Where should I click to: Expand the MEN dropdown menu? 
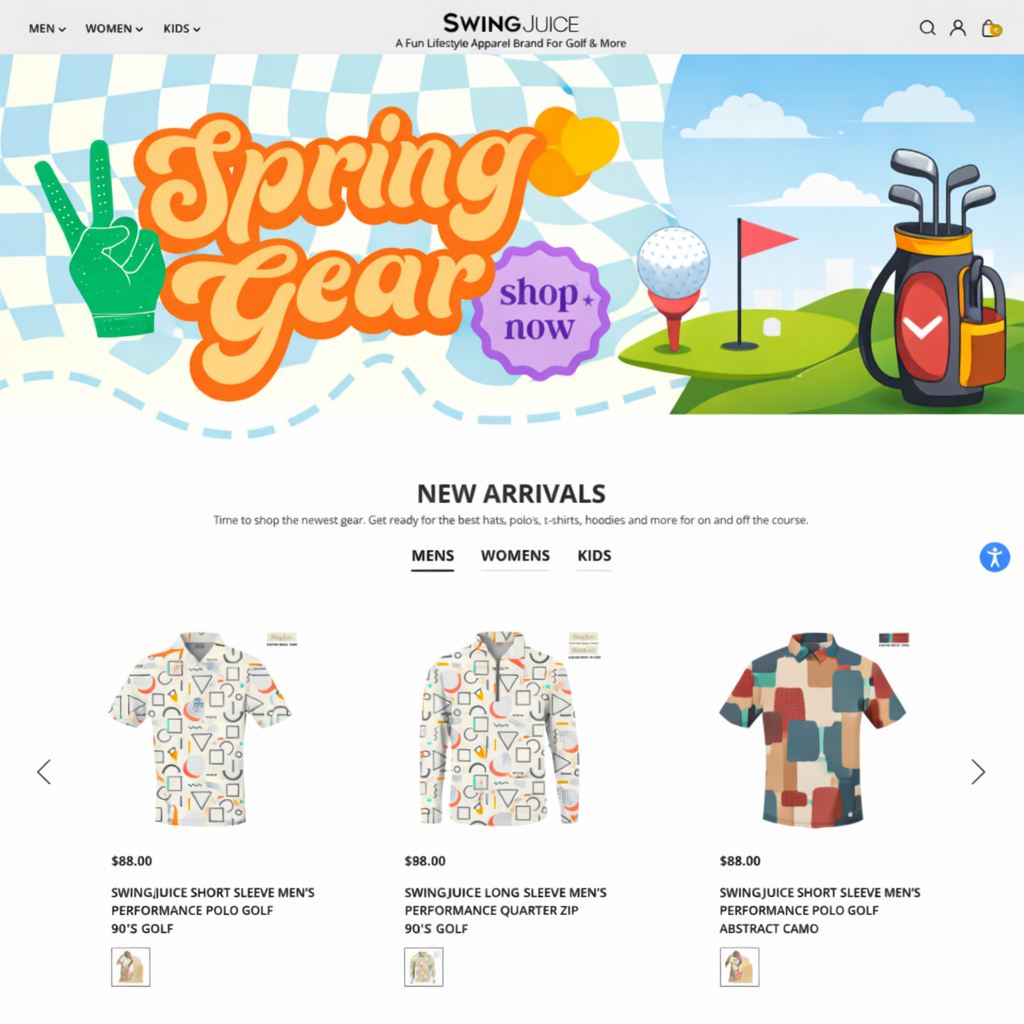click(x=47, y=29)
